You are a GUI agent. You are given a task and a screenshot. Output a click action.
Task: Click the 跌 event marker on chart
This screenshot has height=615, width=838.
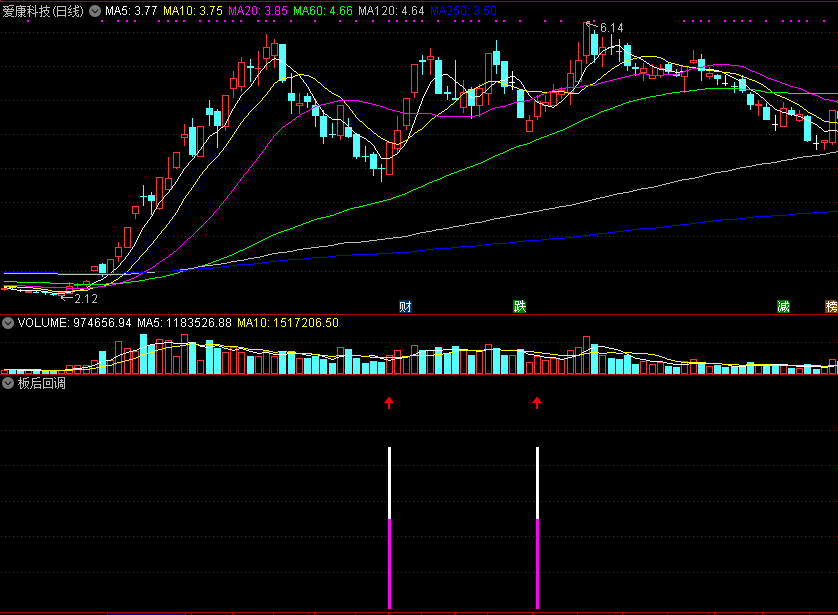pyautogui.click(x=519, y=306)
